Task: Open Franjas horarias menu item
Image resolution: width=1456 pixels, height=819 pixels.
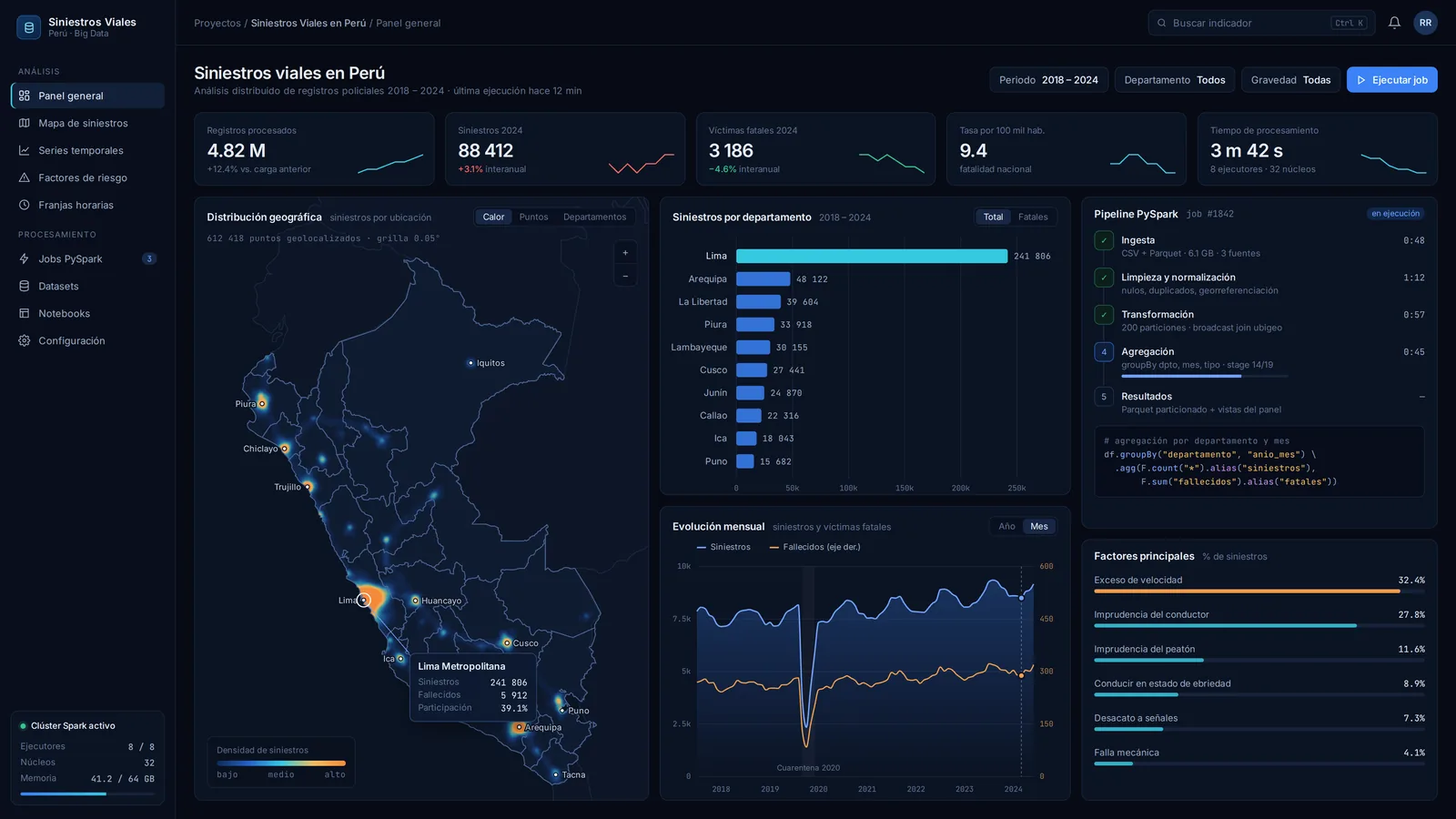Action: coord(87,205)
